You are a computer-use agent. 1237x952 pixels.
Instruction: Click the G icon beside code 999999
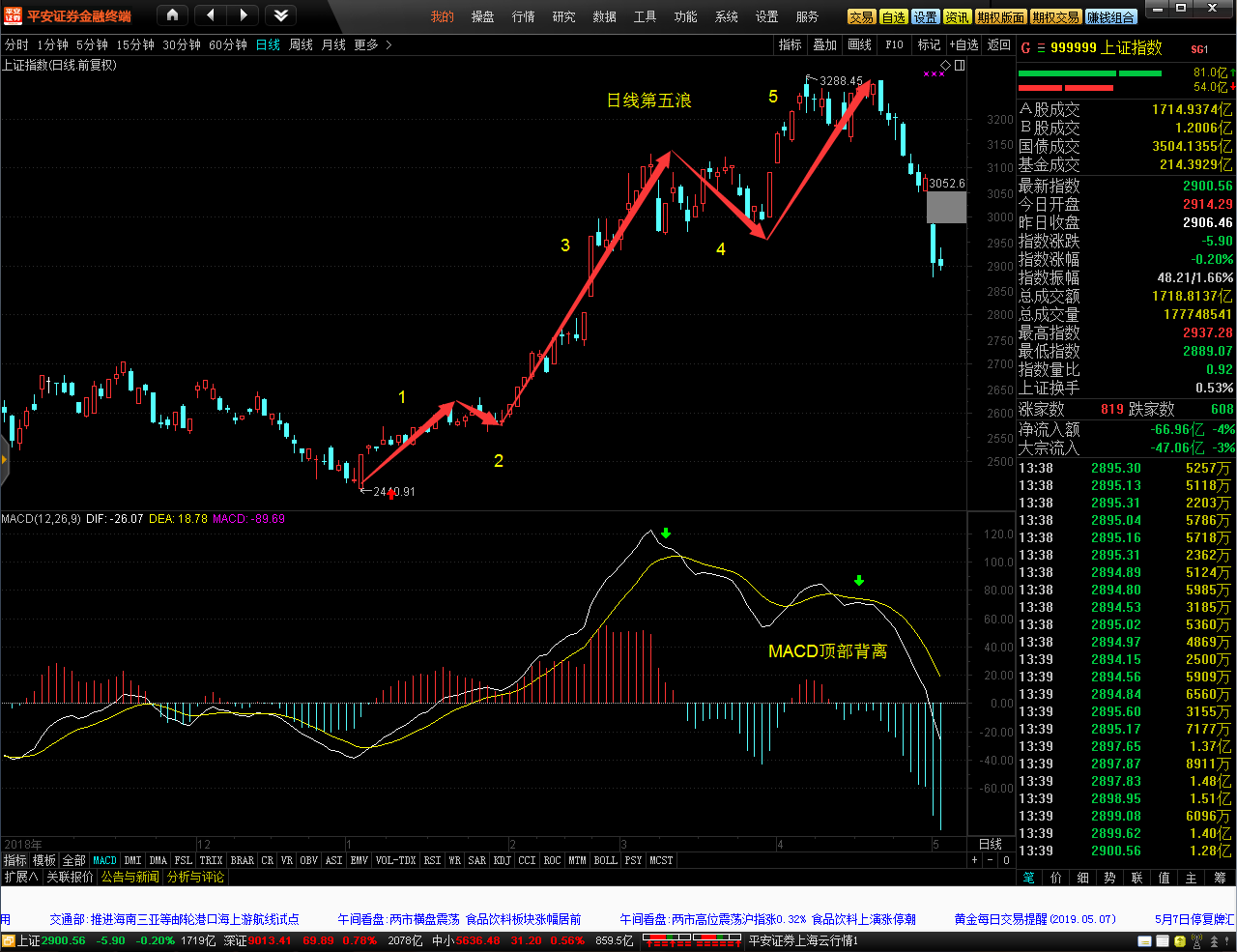pos(1025,48)
